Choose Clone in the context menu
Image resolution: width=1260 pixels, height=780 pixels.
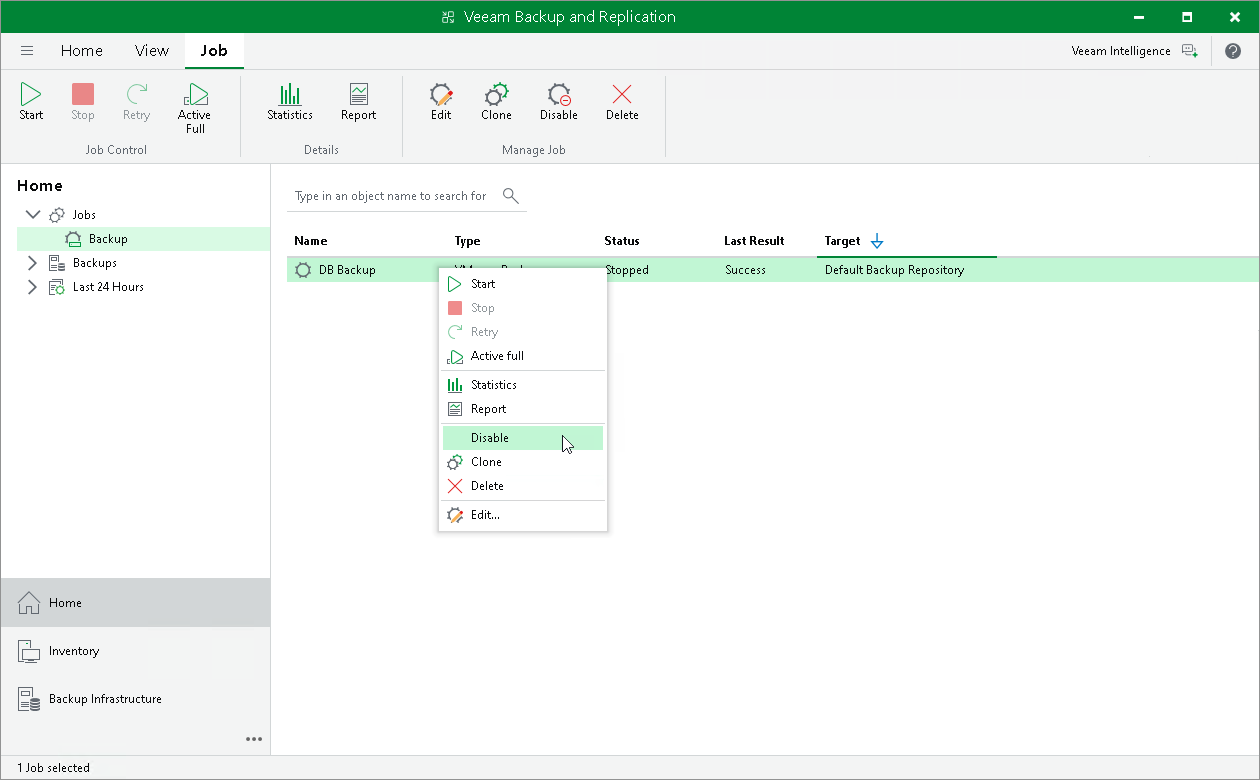click(x=523, y=462)
